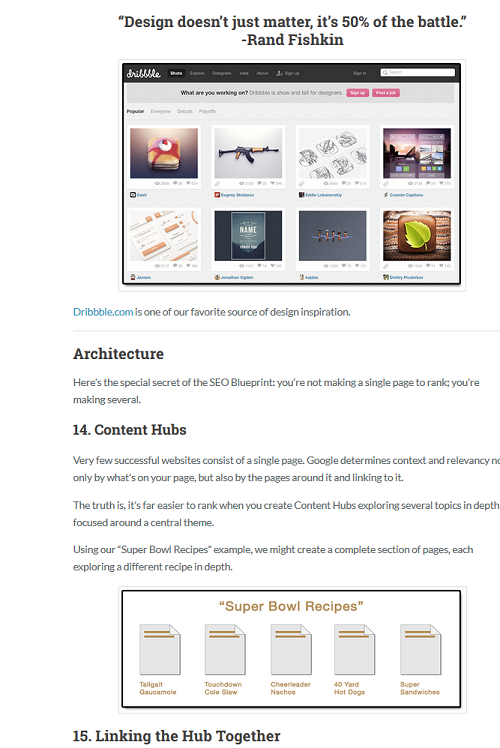This screenshot has width=500, height=748.
Task: Open the orange UI kit shot thumbnail
Action: coord(164,236)
